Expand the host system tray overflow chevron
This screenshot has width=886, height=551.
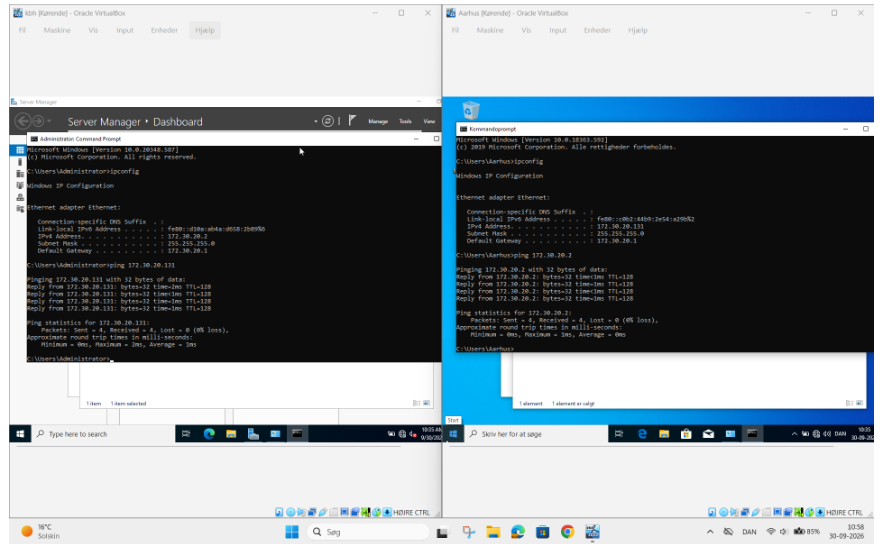pyautogui.click(x=710, y=532)
